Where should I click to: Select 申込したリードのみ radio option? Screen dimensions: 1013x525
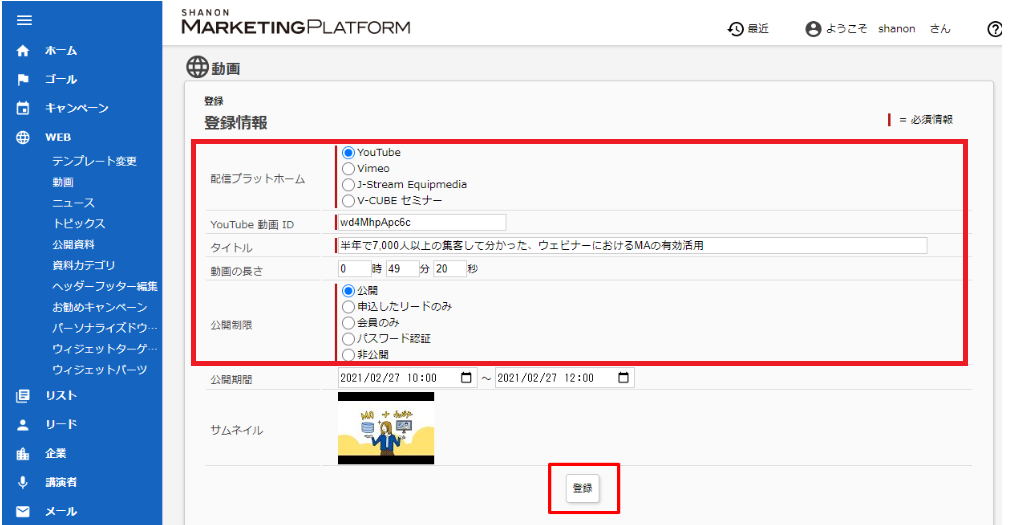pyautogui.click(x=348, y=307)
